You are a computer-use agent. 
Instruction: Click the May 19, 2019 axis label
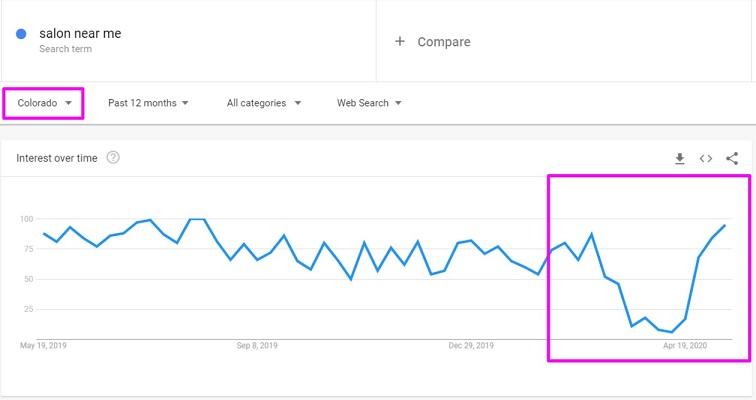pyautogui.click(x=42, y=346)
